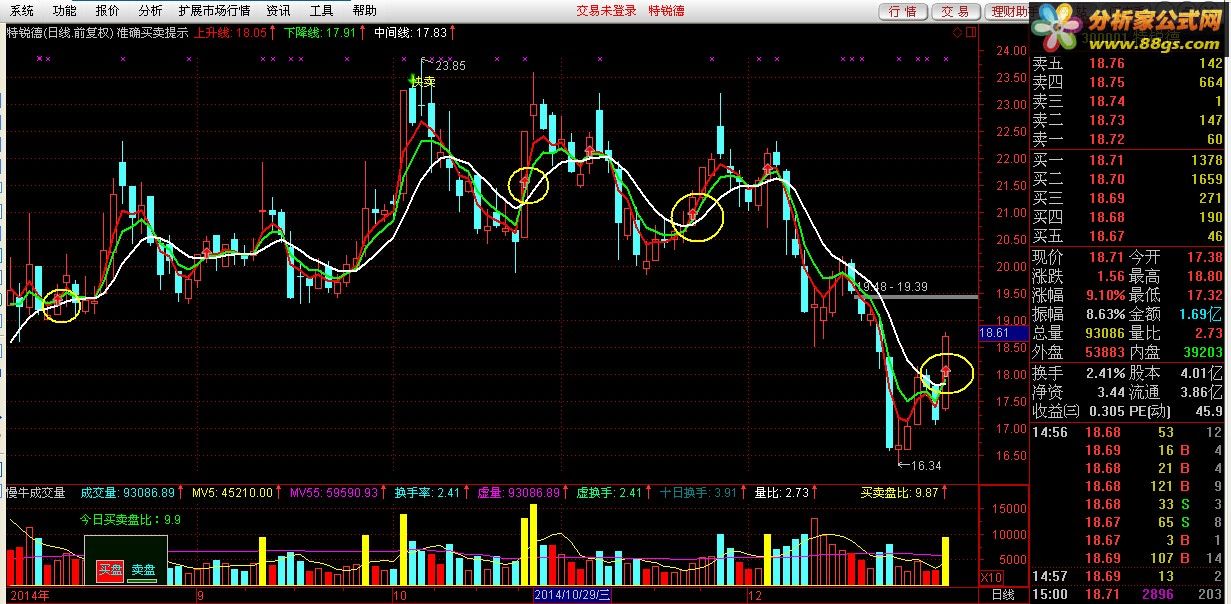Image resolution: width=1231 pixels, height=604 pixels.
Task: Click the 快卖 signal marker on chart
Action: tap(423, 82)
